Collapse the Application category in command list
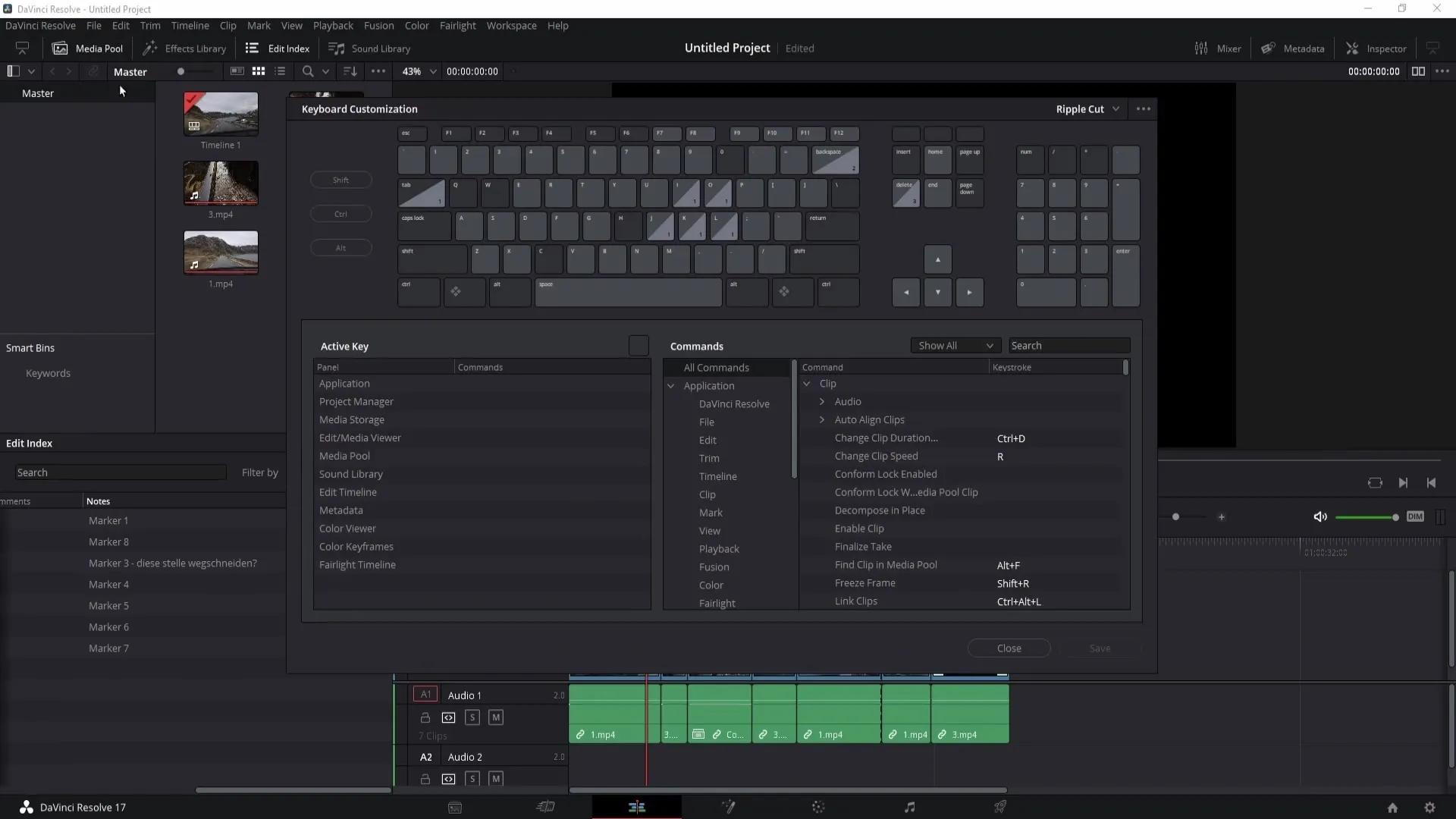Viewport: 1456px width, 819px height. tap(671, 386)
